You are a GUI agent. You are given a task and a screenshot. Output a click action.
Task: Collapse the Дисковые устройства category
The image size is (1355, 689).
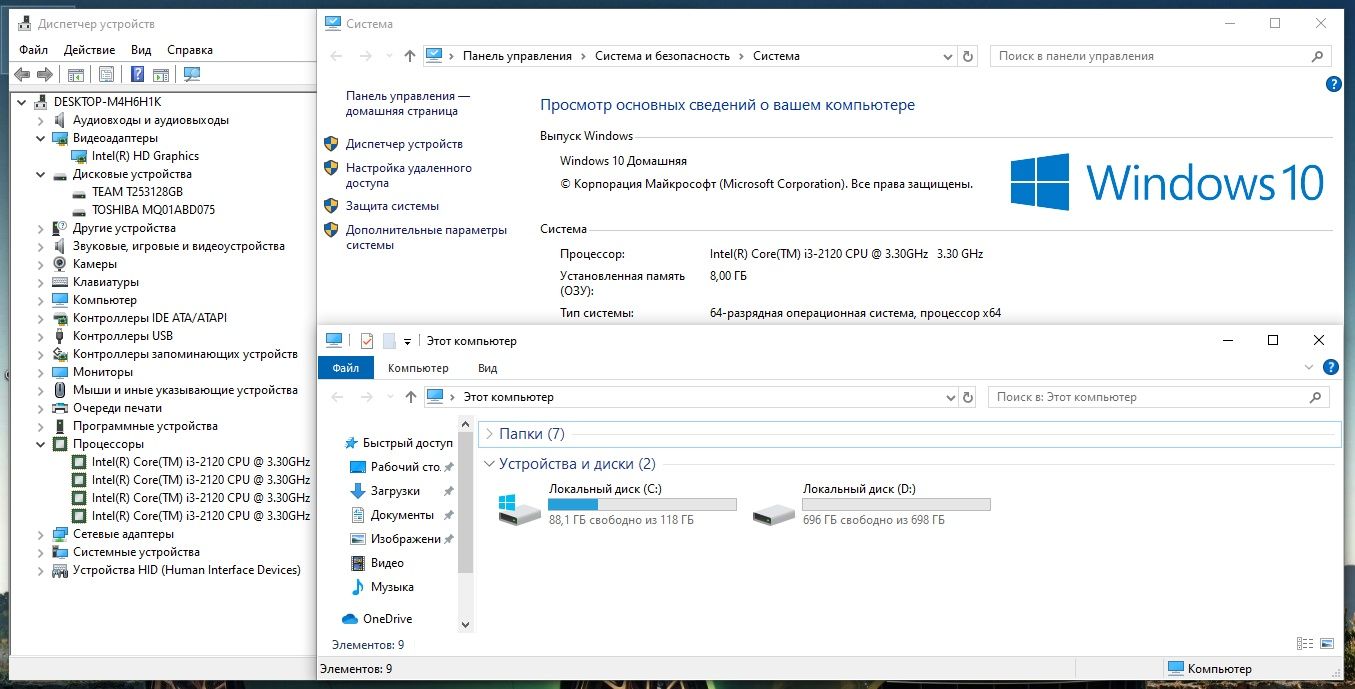coord(41,174)
